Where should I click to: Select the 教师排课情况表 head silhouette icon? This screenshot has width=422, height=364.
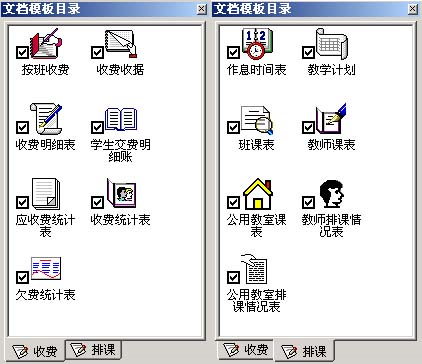point(332,194)
